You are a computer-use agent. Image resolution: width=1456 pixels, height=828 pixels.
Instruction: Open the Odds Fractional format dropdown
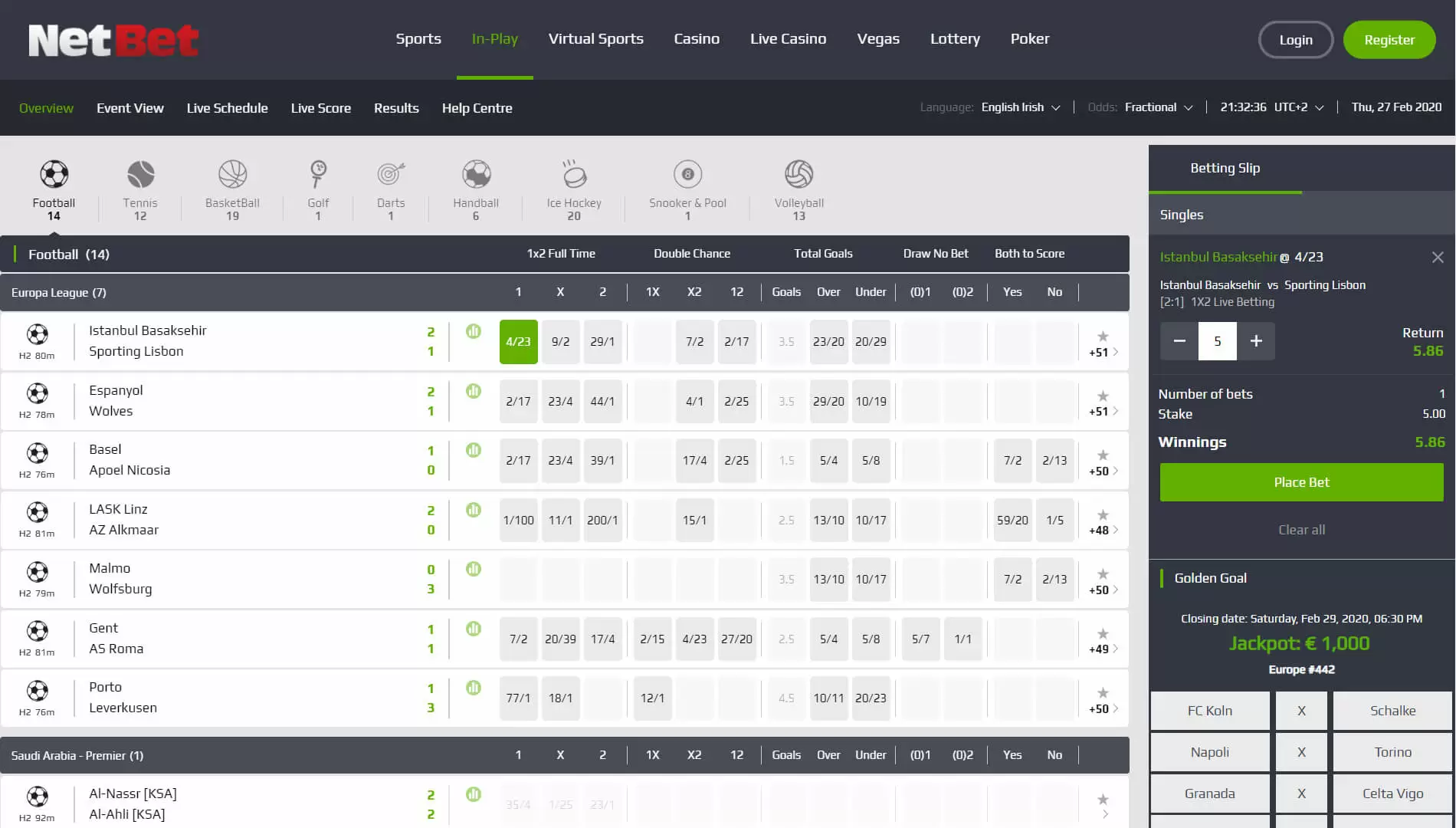(1158, 107)
